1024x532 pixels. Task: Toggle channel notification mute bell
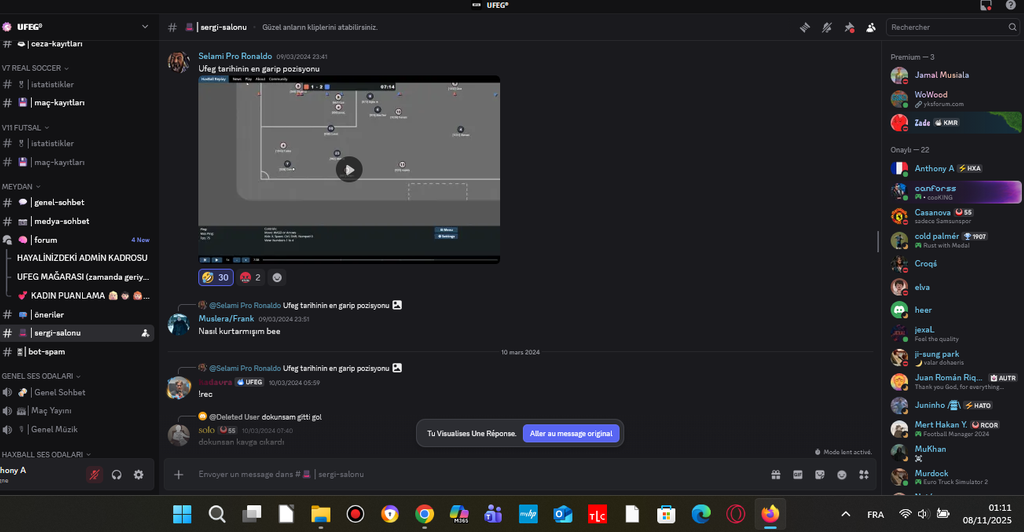(x=827, y=27)
